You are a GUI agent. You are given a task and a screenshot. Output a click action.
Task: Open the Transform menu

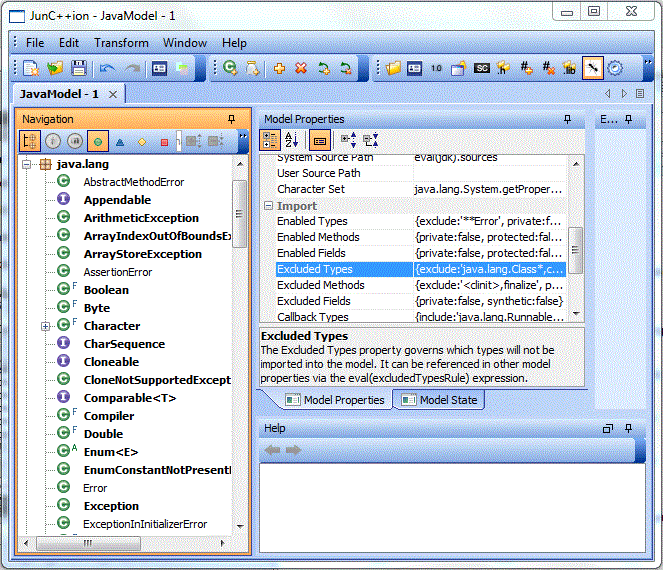[121, 43]
